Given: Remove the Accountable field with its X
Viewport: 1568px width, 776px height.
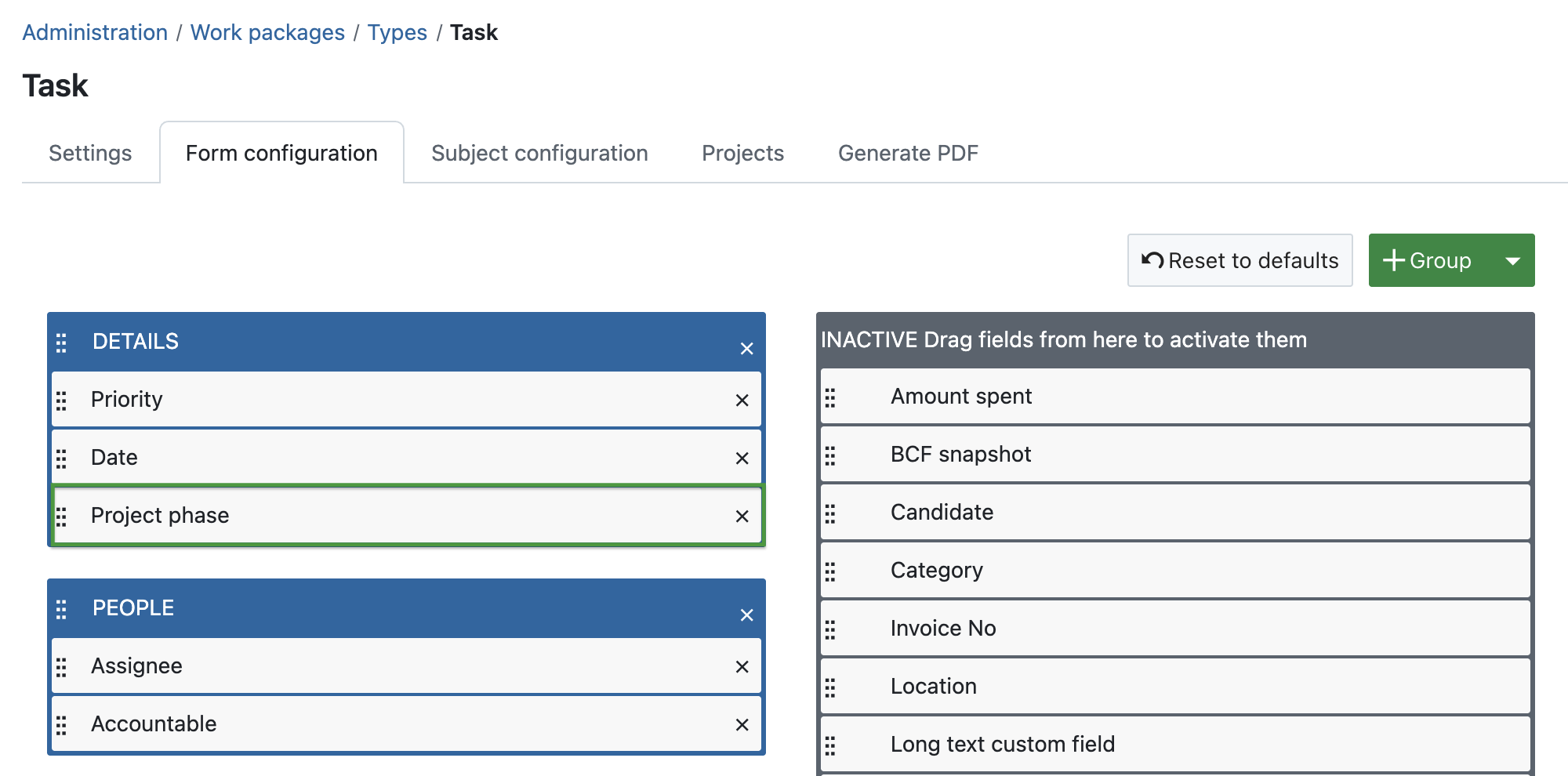Looking at the screenshot, I should (x=742, y=724).
